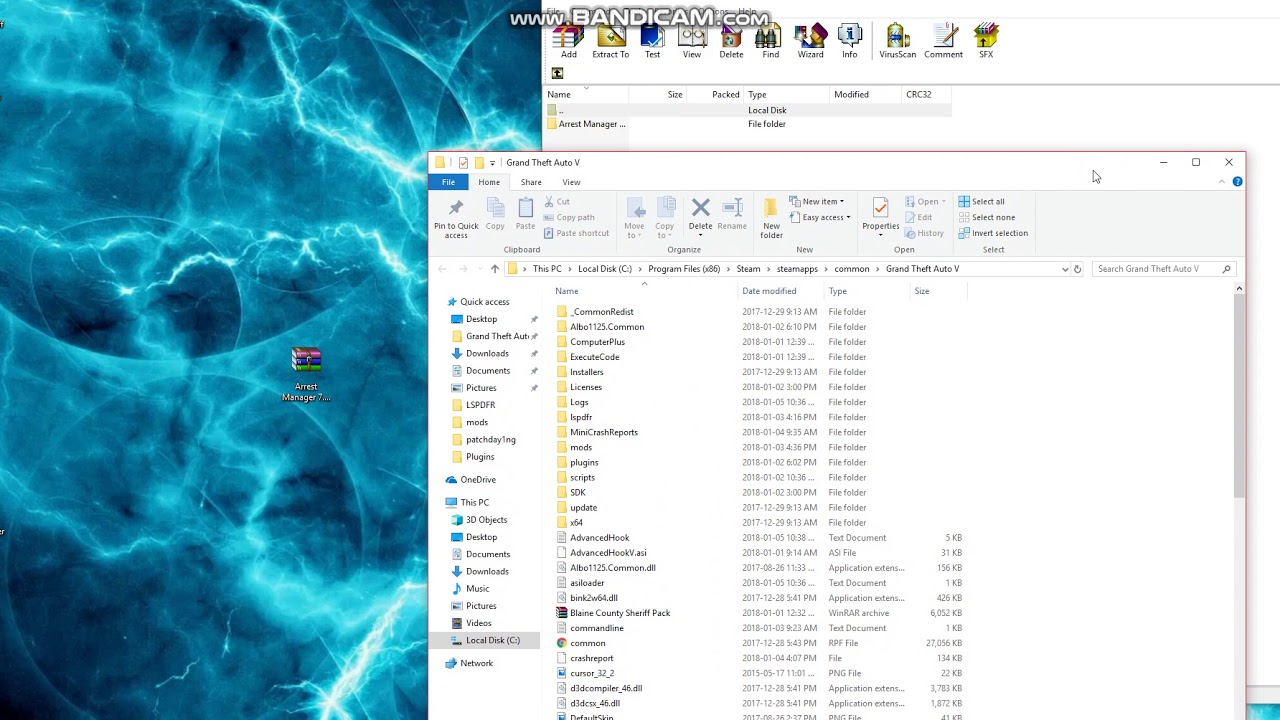Open the Move to dropdown

coord(634,219)
